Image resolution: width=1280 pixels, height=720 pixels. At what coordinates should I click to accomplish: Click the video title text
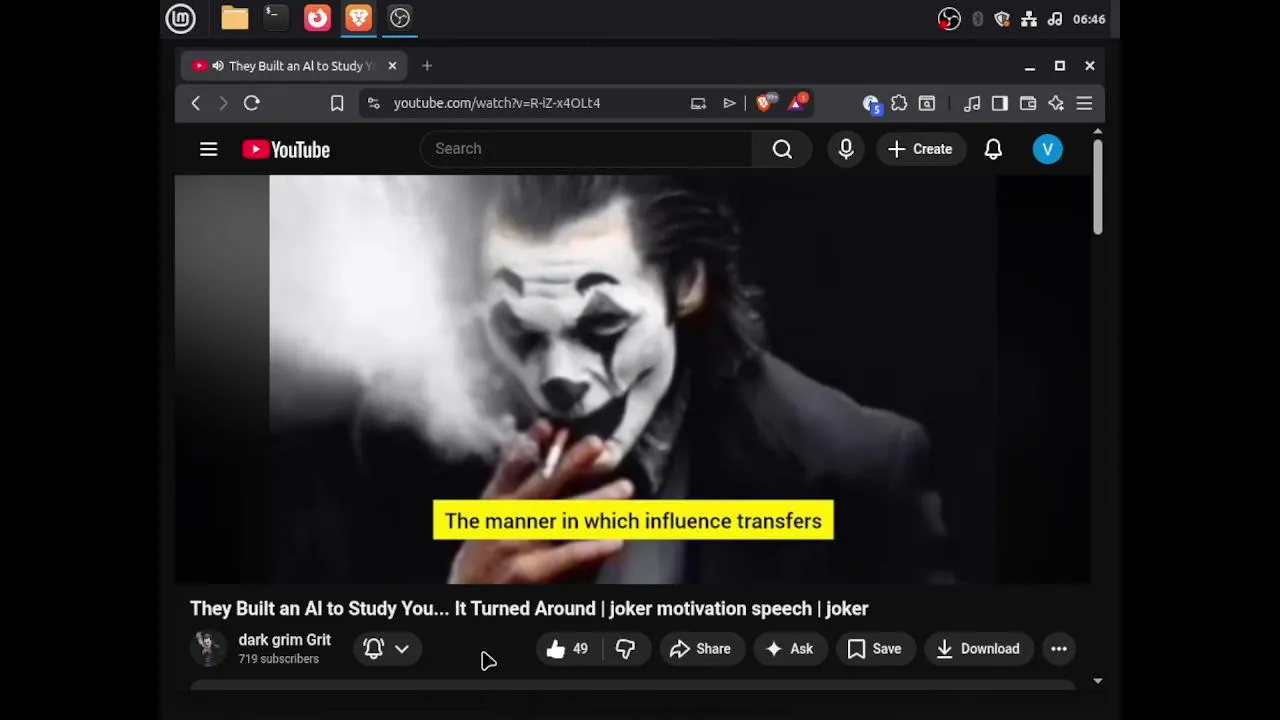[x=529, y=608]
